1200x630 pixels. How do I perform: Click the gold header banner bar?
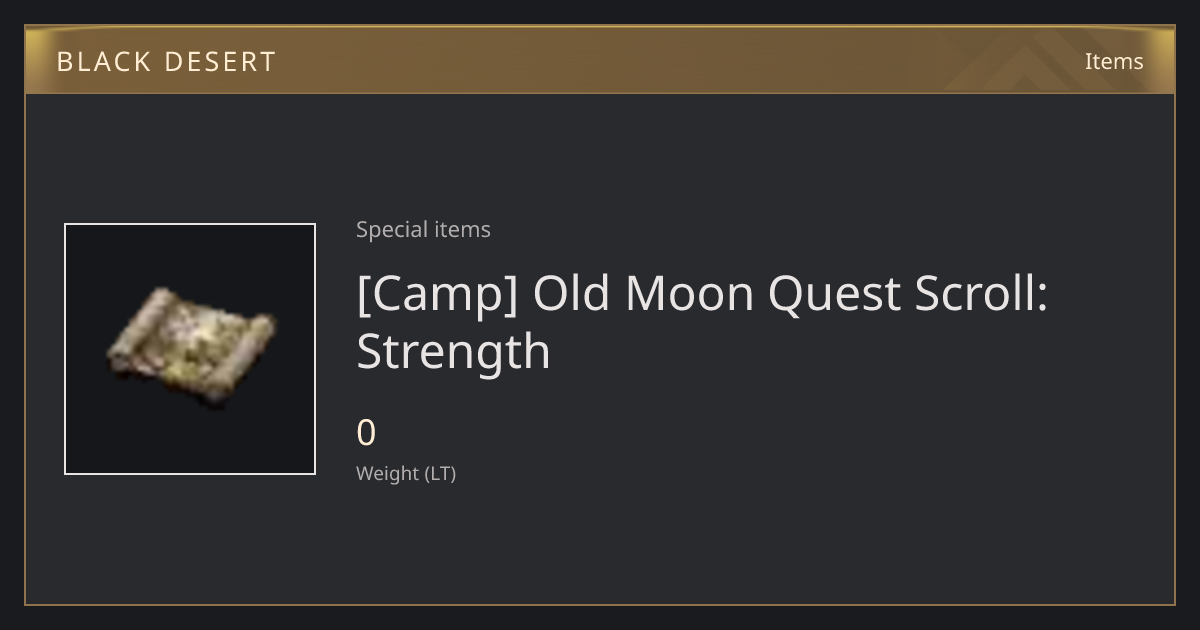tap(600, 60)
